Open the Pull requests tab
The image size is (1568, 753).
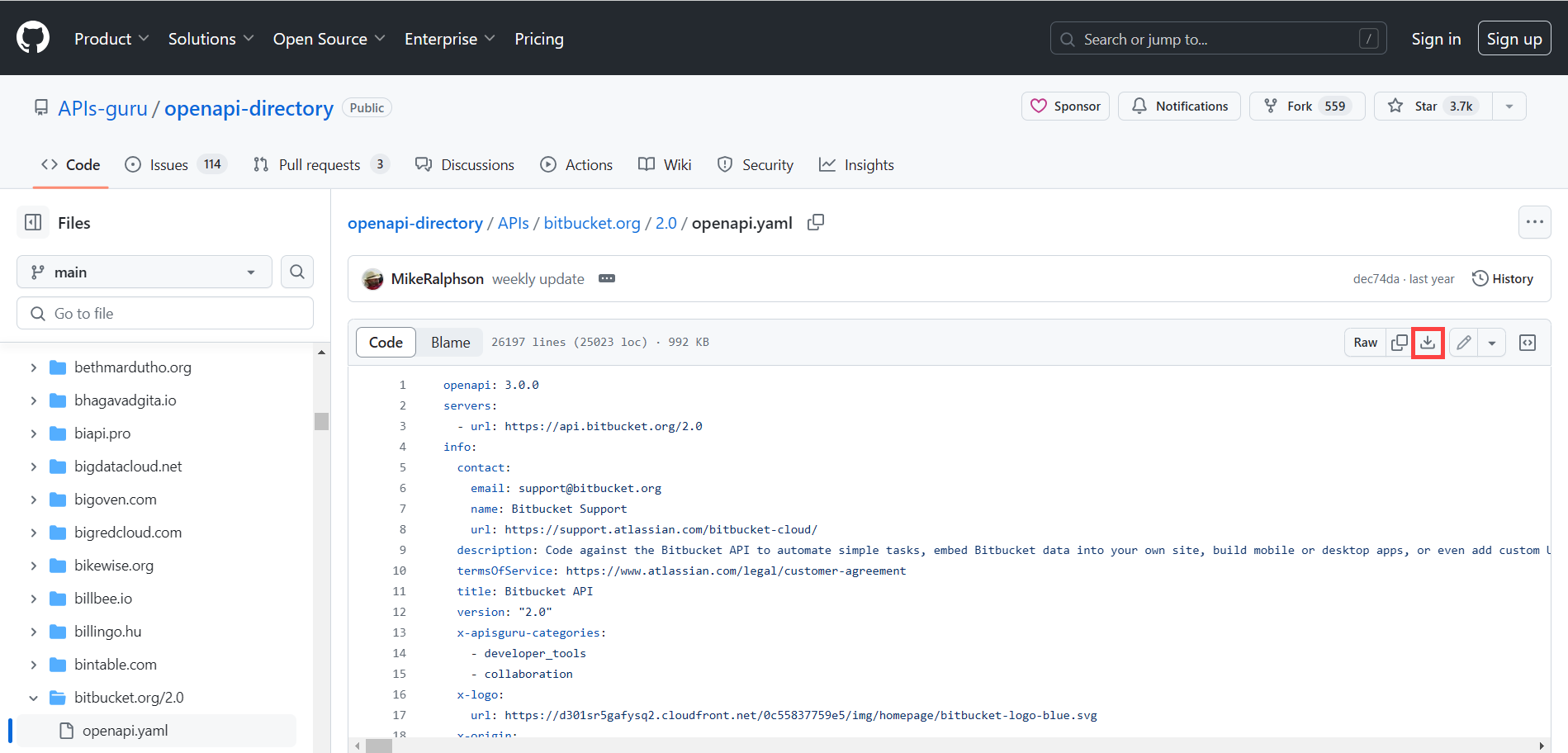click(321, 165)
